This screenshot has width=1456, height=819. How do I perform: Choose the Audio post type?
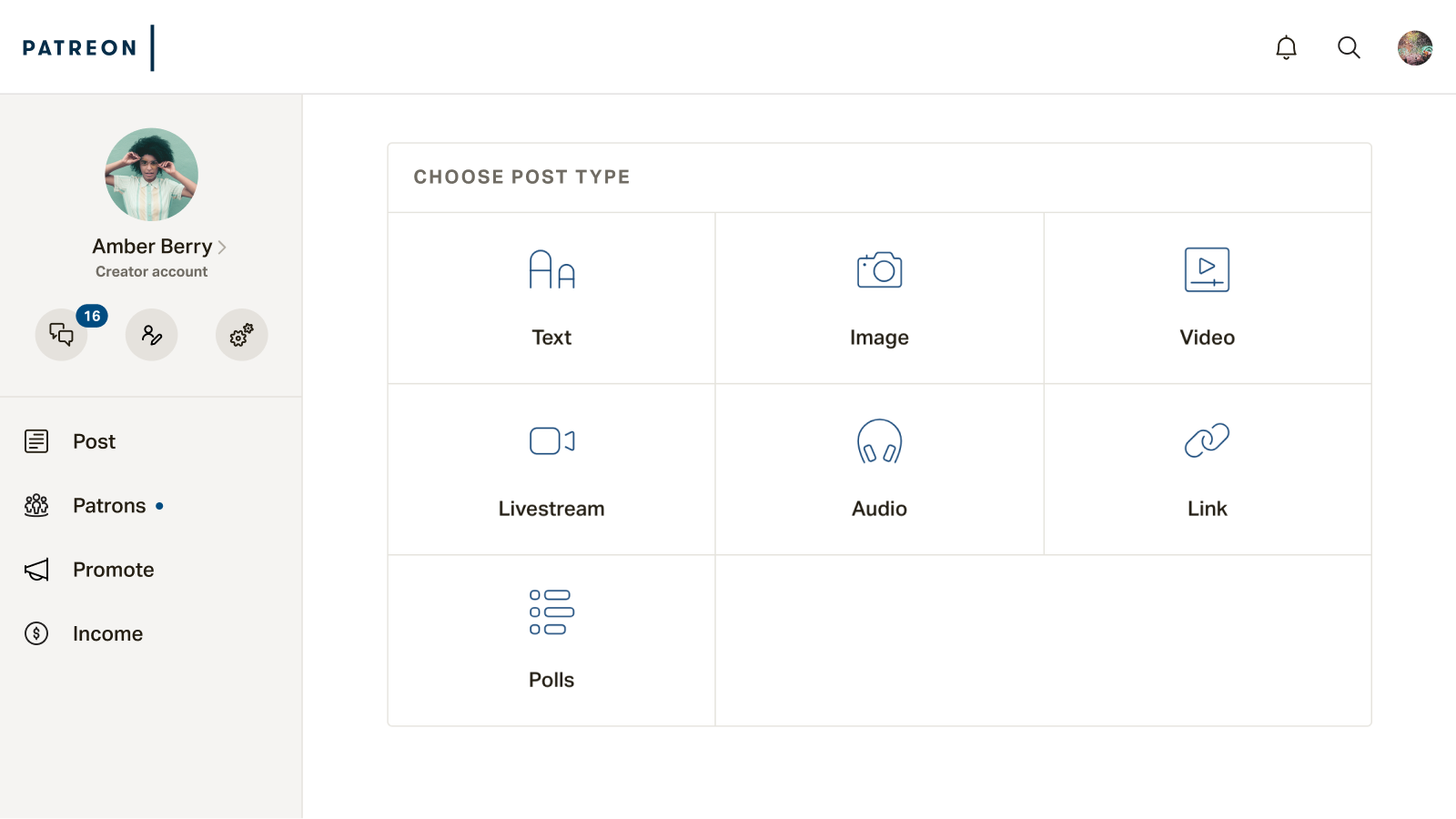pyautogui.click(x=879, y=470)
